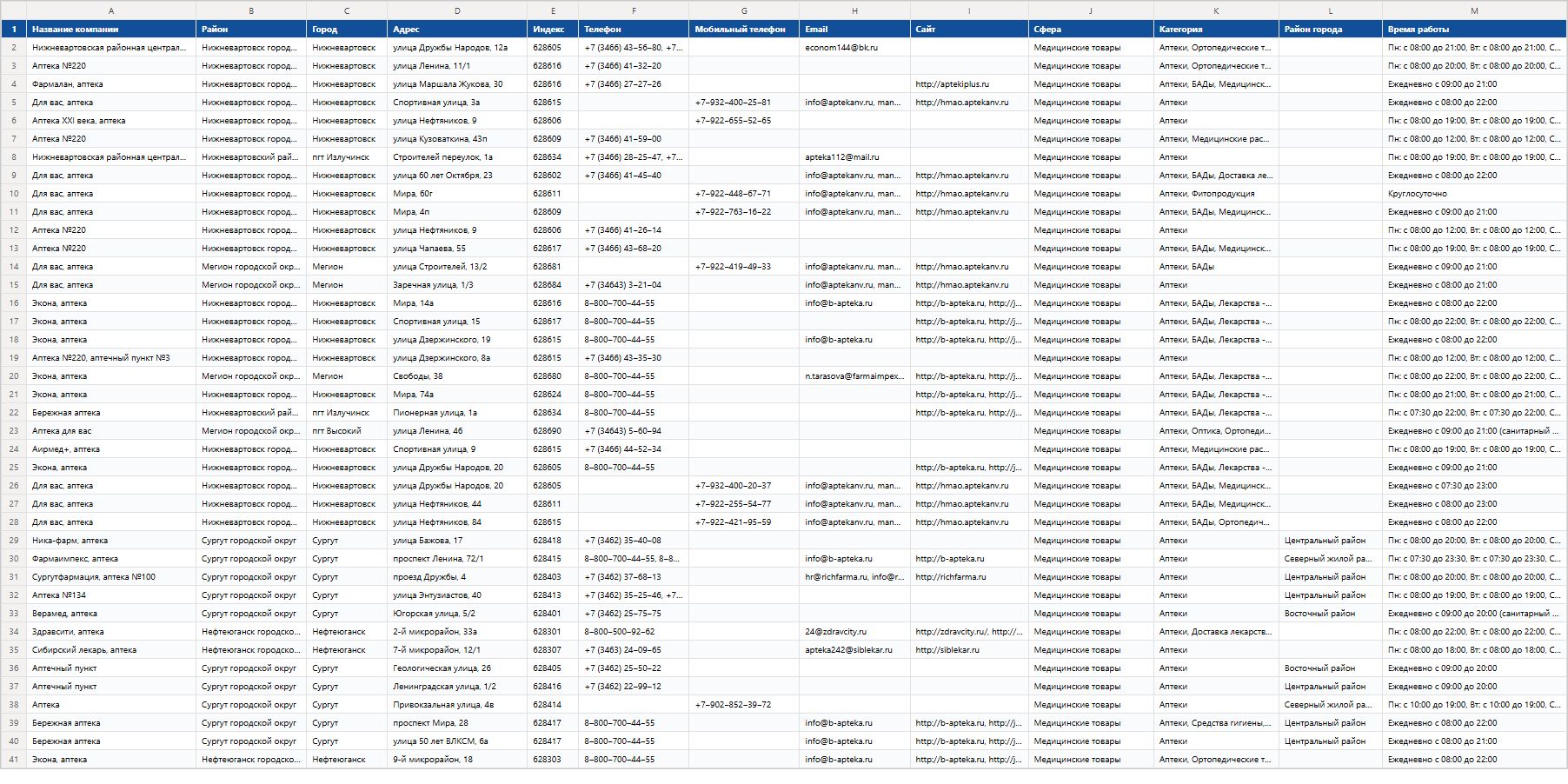The height and width of the screenshot is (784, 1568).
Task: Select phone +7 (3463) 24–09–65 cell
Action: click(634, 650)
